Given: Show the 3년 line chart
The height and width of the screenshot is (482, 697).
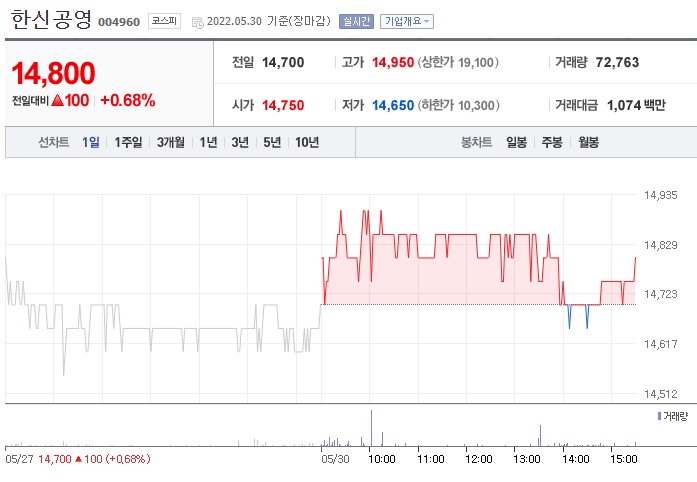Looking at the screenshot, I should [x=240, y=142].
